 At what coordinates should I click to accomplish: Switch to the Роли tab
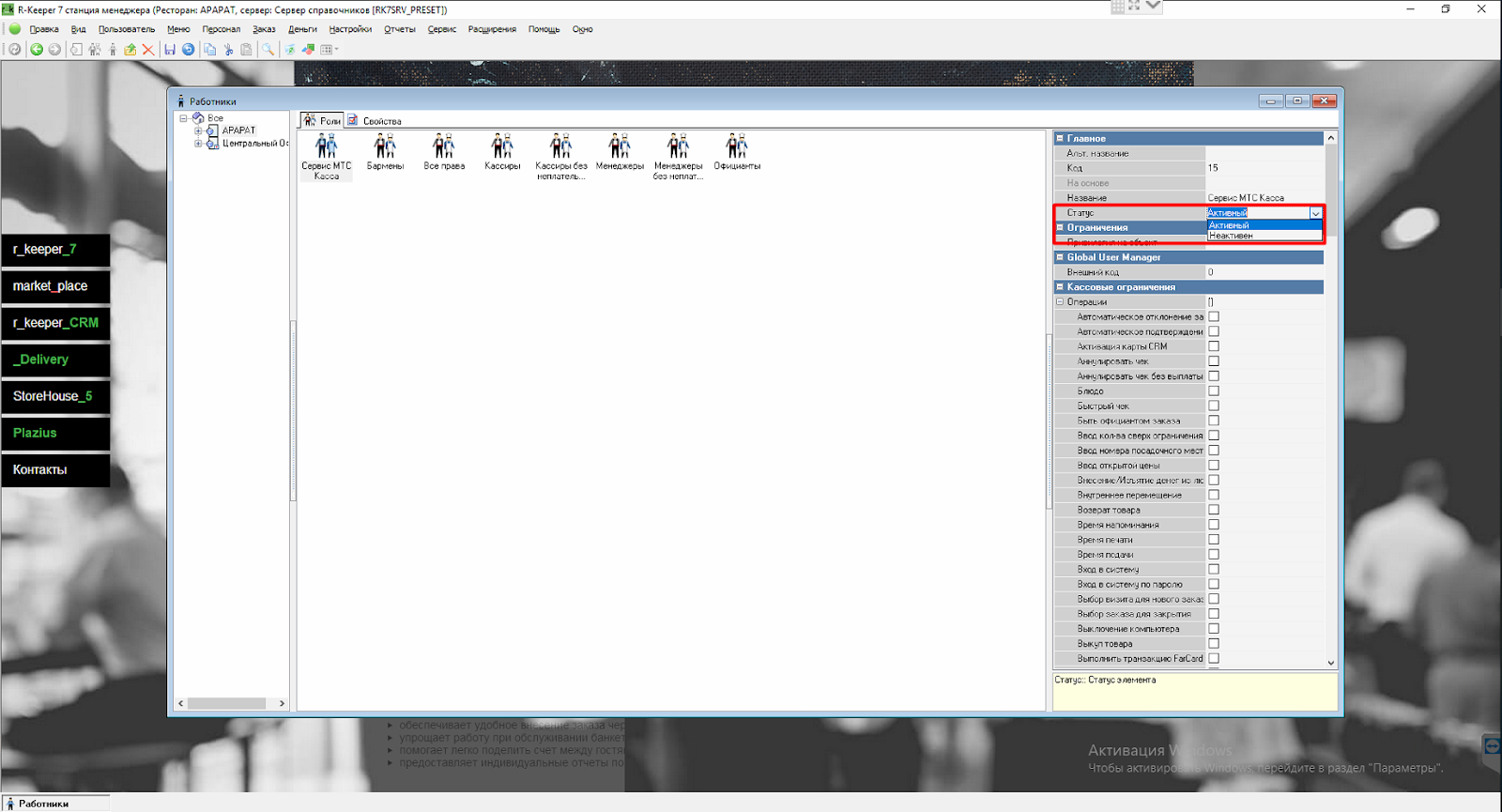tap(322, 120)
